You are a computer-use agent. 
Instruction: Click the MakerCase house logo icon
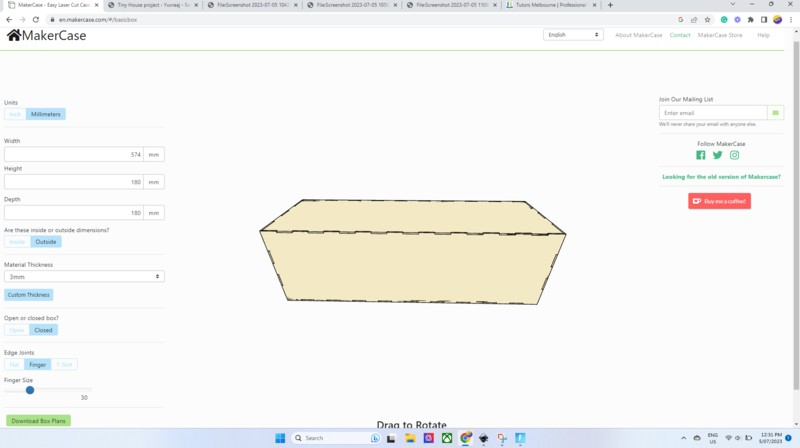(x=14, y=35)
